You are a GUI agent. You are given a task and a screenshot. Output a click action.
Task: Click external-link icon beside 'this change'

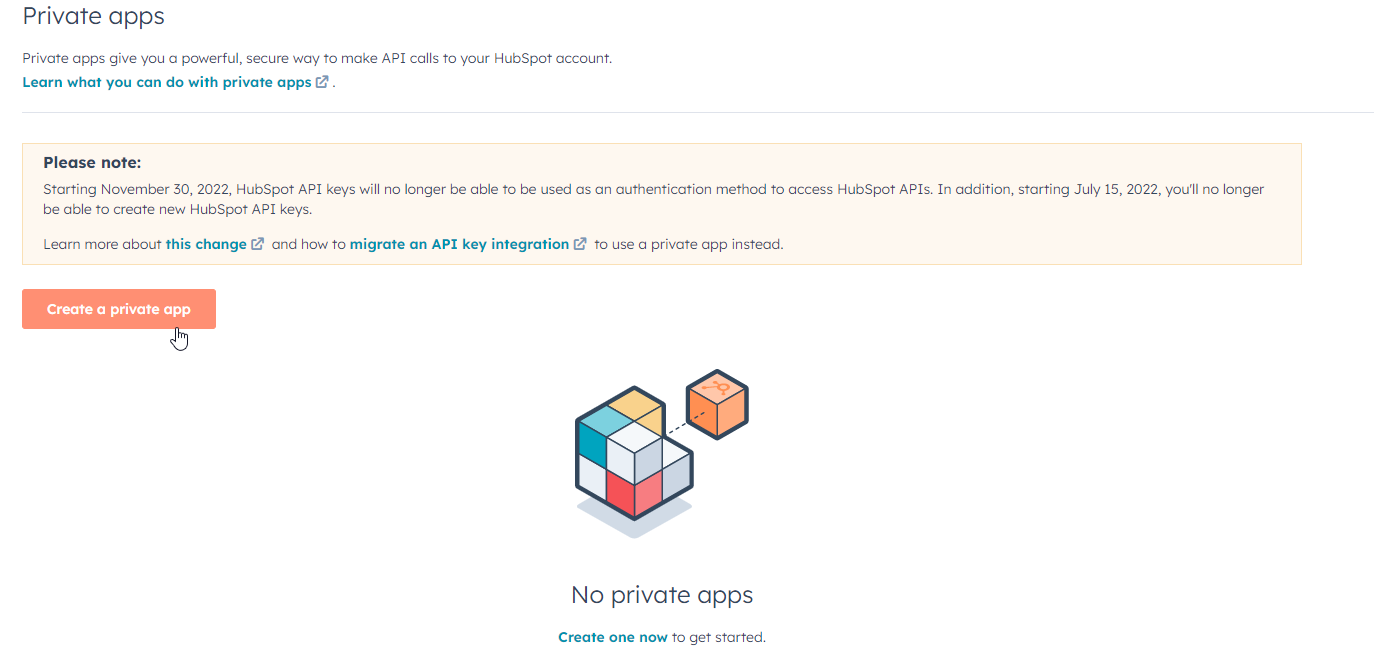pyautogui.click(x=258, y=244)
